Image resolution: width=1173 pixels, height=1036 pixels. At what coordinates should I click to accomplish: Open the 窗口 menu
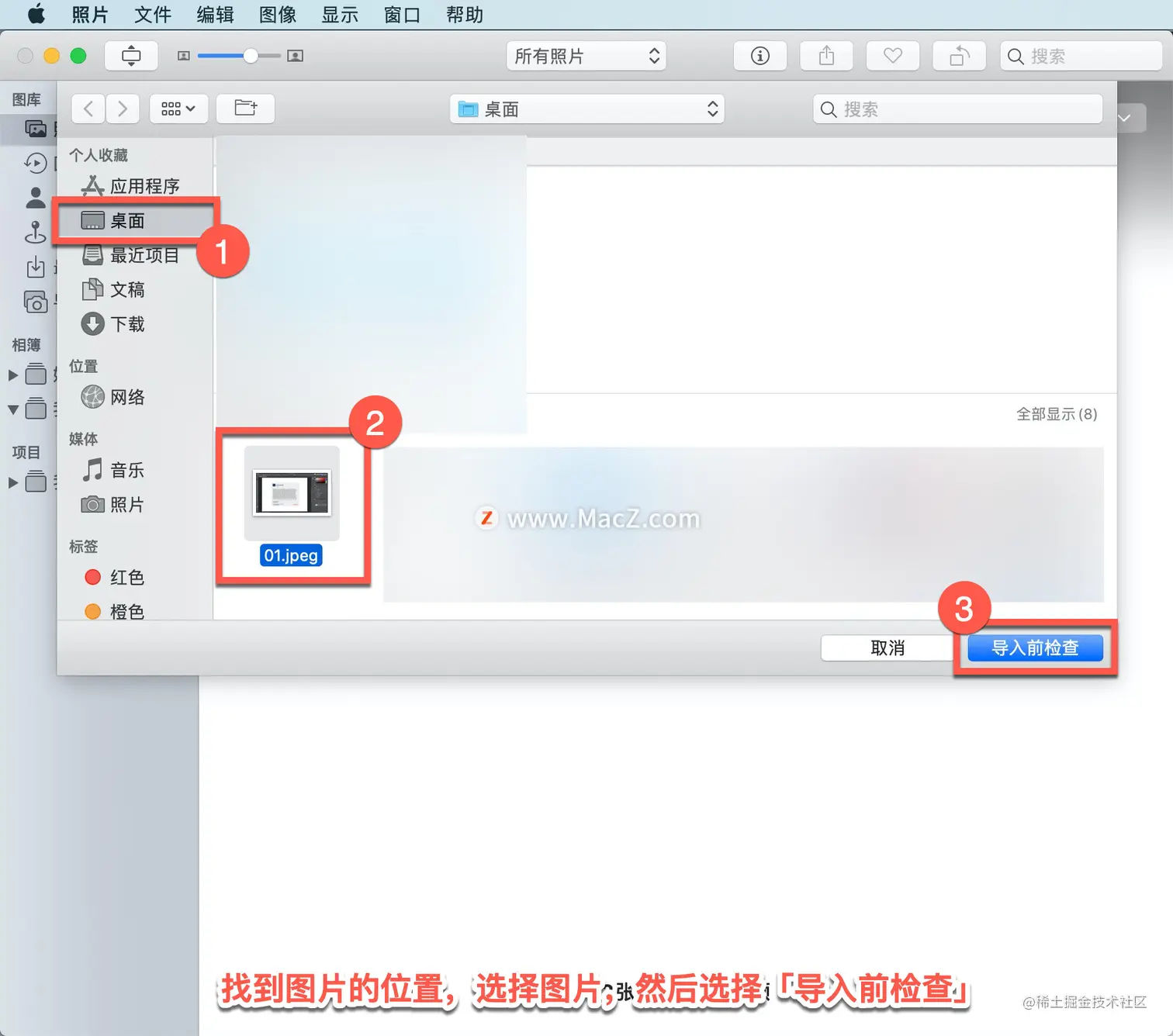click(x=402, y=15)
